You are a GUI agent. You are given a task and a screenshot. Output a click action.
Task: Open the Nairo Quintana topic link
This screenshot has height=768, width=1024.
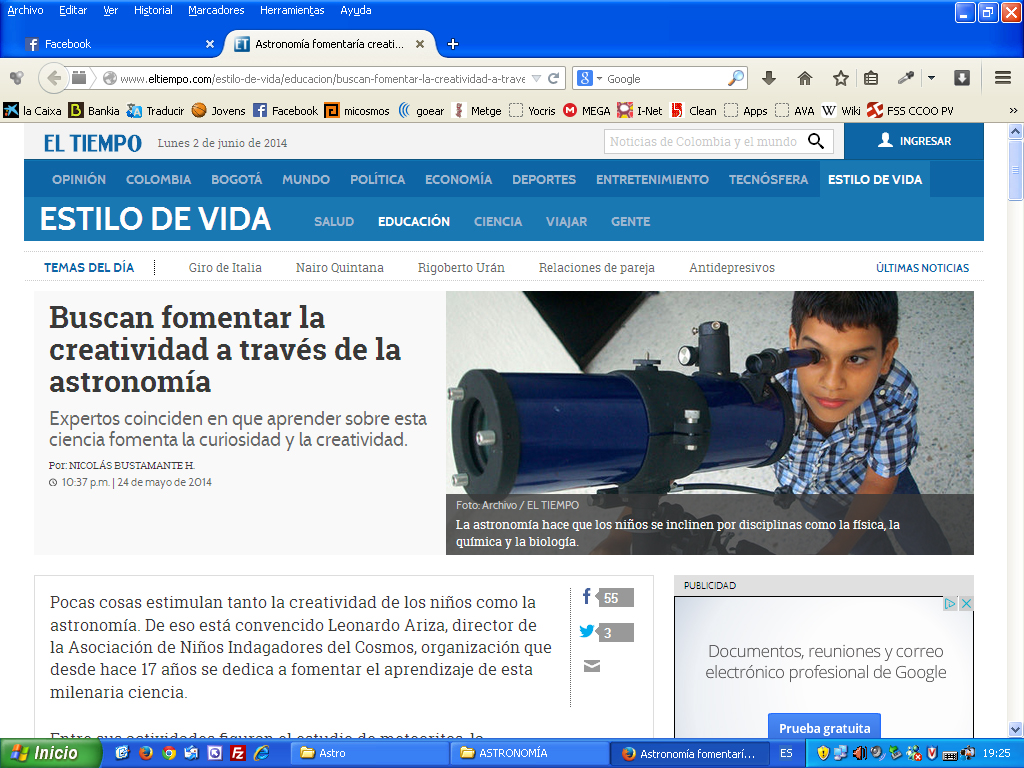(339, 268)
